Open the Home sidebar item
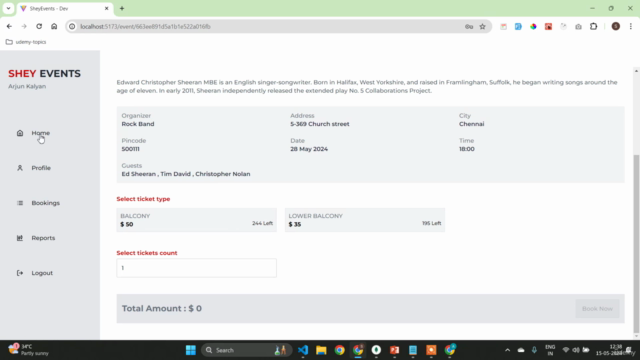The height and width of the screenshot is (360, 640). (x=41, y=133)
